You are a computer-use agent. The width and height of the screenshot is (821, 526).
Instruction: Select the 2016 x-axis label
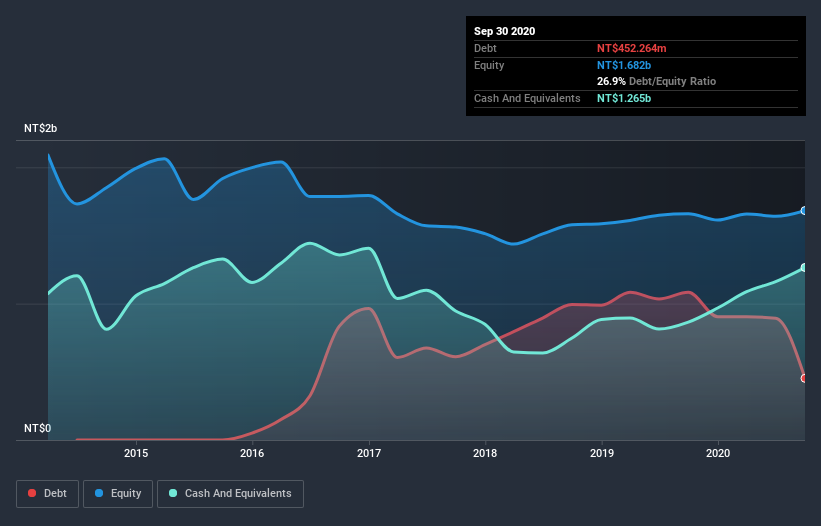pyautogui.click(x=252, y=453)
